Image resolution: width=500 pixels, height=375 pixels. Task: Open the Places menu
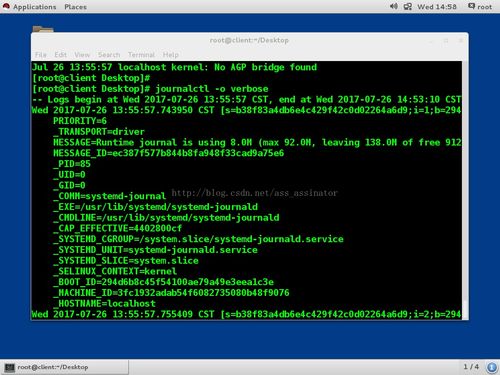click(x=75, y=7)
